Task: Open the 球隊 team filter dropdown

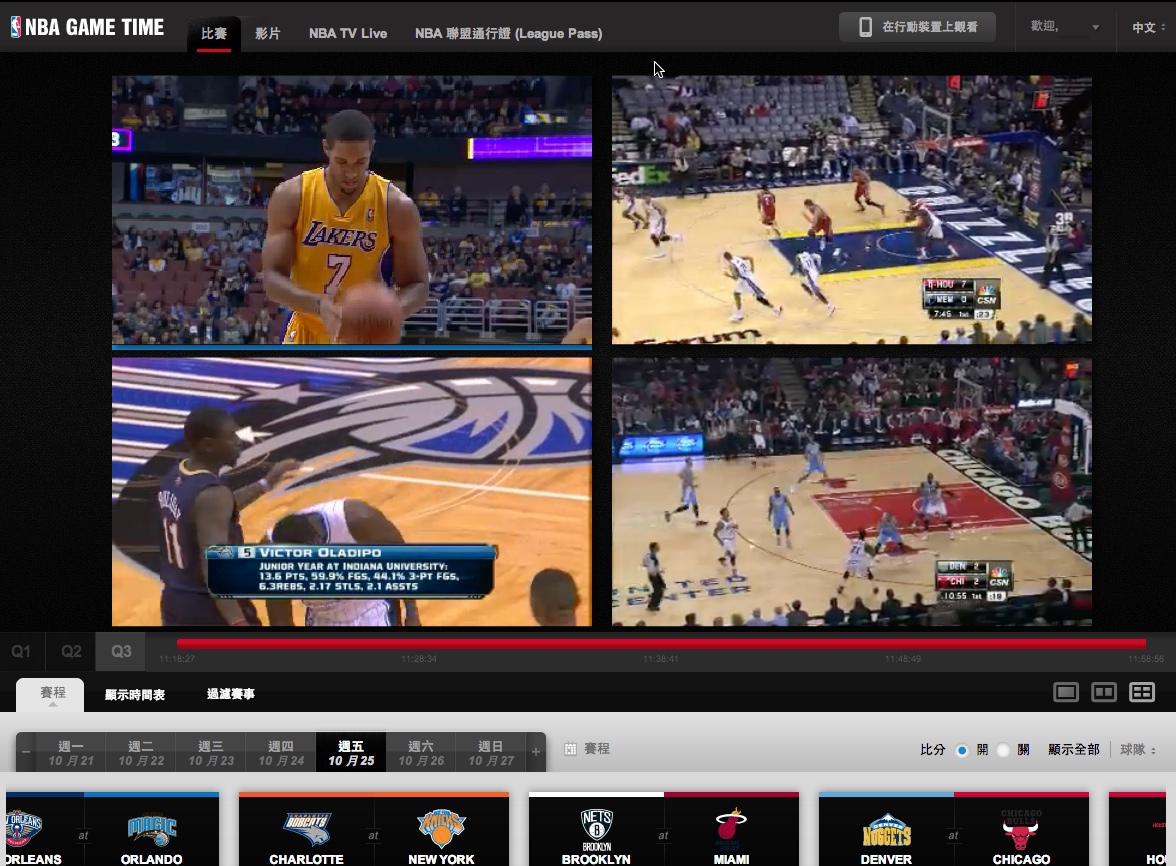Action: click(x=1138, y=749)
